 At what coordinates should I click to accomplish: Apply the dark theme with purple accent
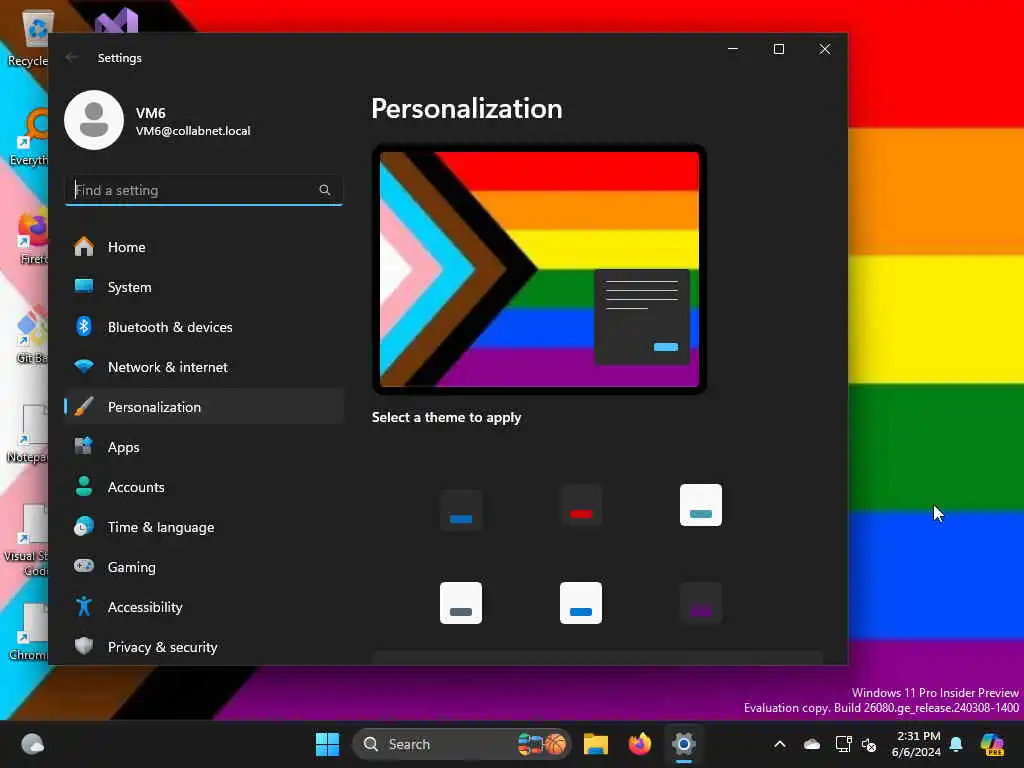pos(701,603)
